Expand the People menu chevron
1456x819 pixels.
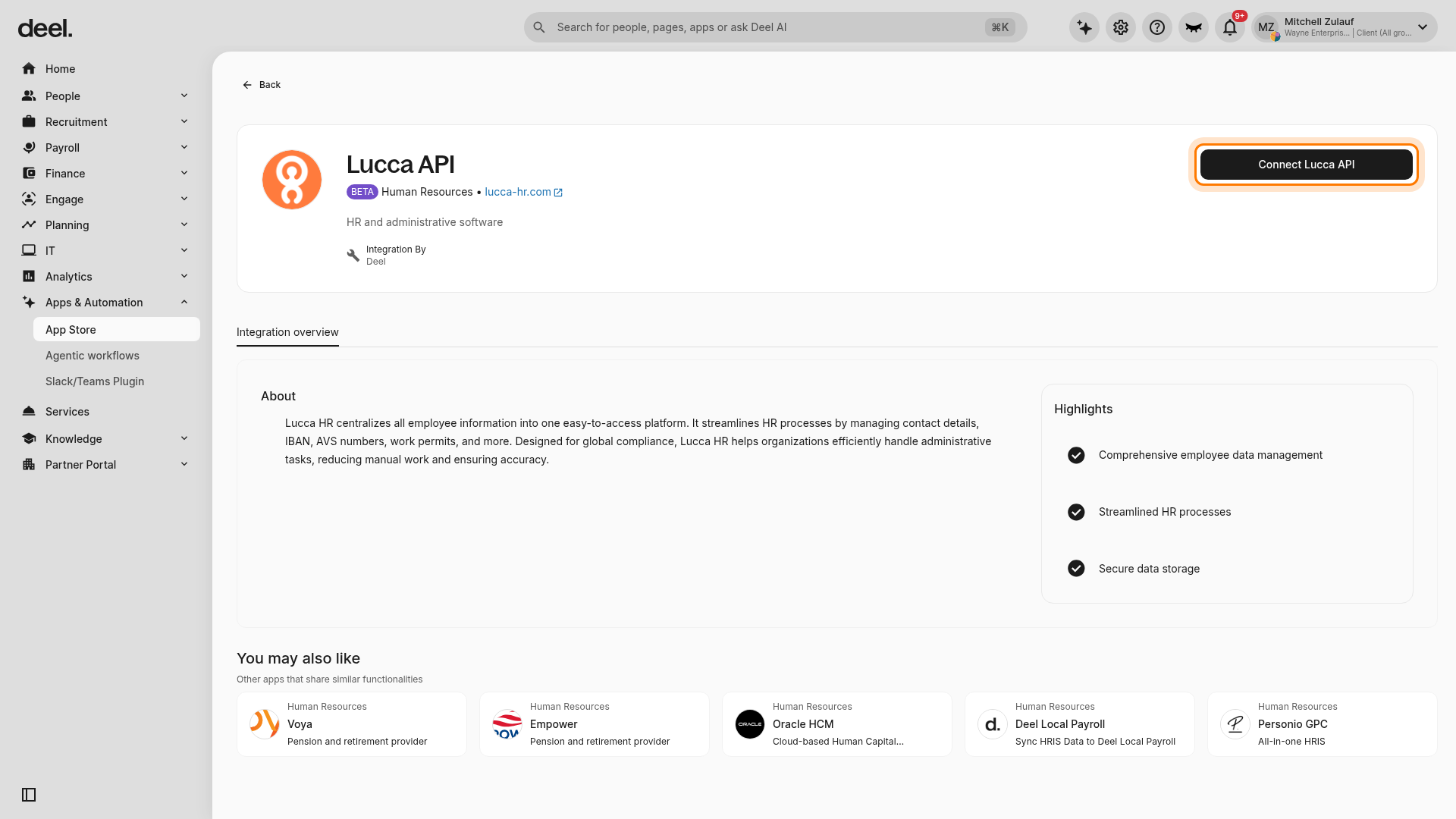pyautogui.click(x=184, y=96)
